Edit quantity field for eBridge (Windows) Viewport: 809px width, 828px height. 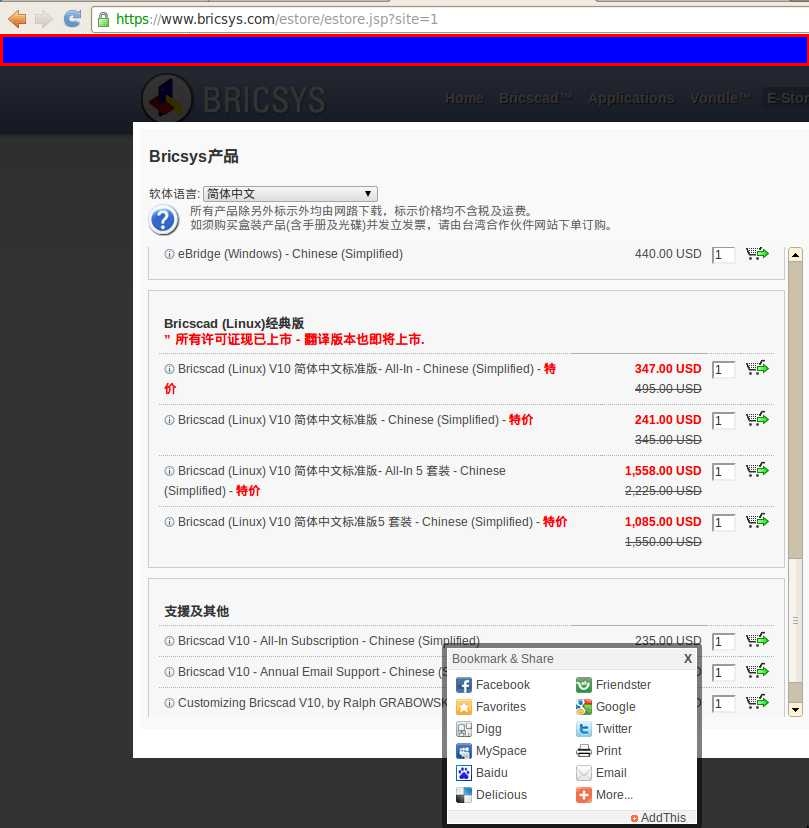(x=723, y=255)
